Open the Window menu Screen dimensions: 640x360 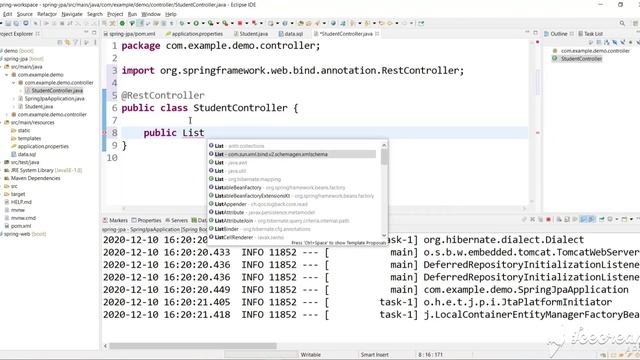[151, 14]
